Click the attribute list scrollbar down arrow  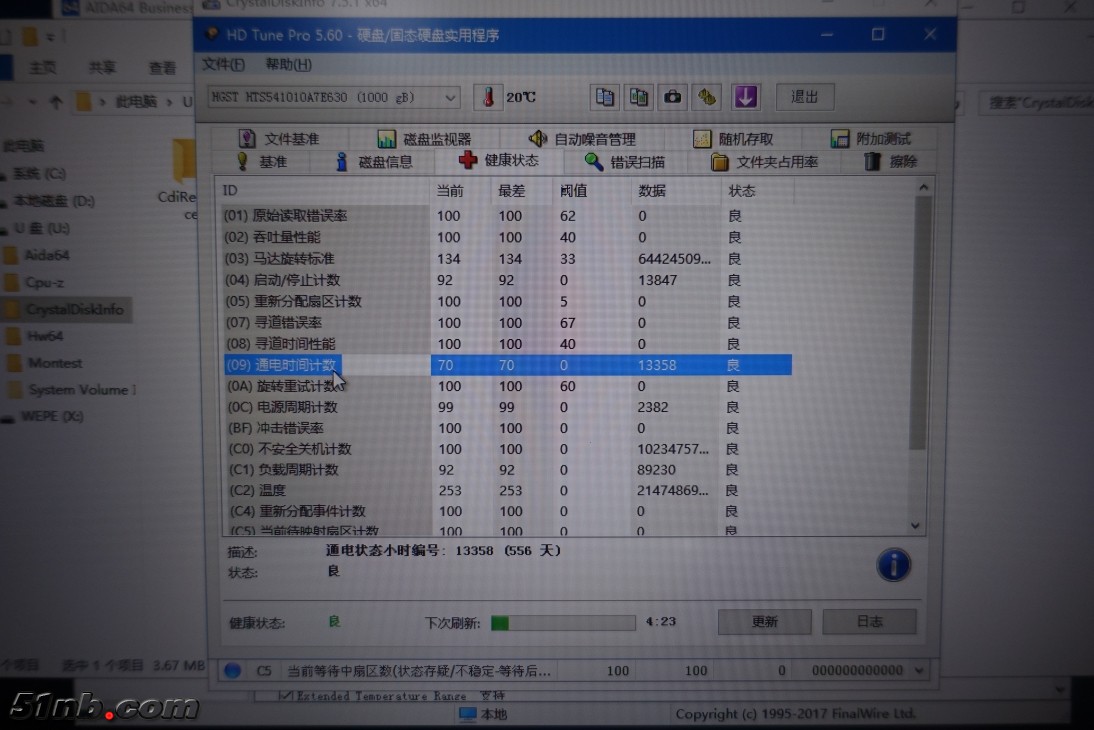point(916,525)
